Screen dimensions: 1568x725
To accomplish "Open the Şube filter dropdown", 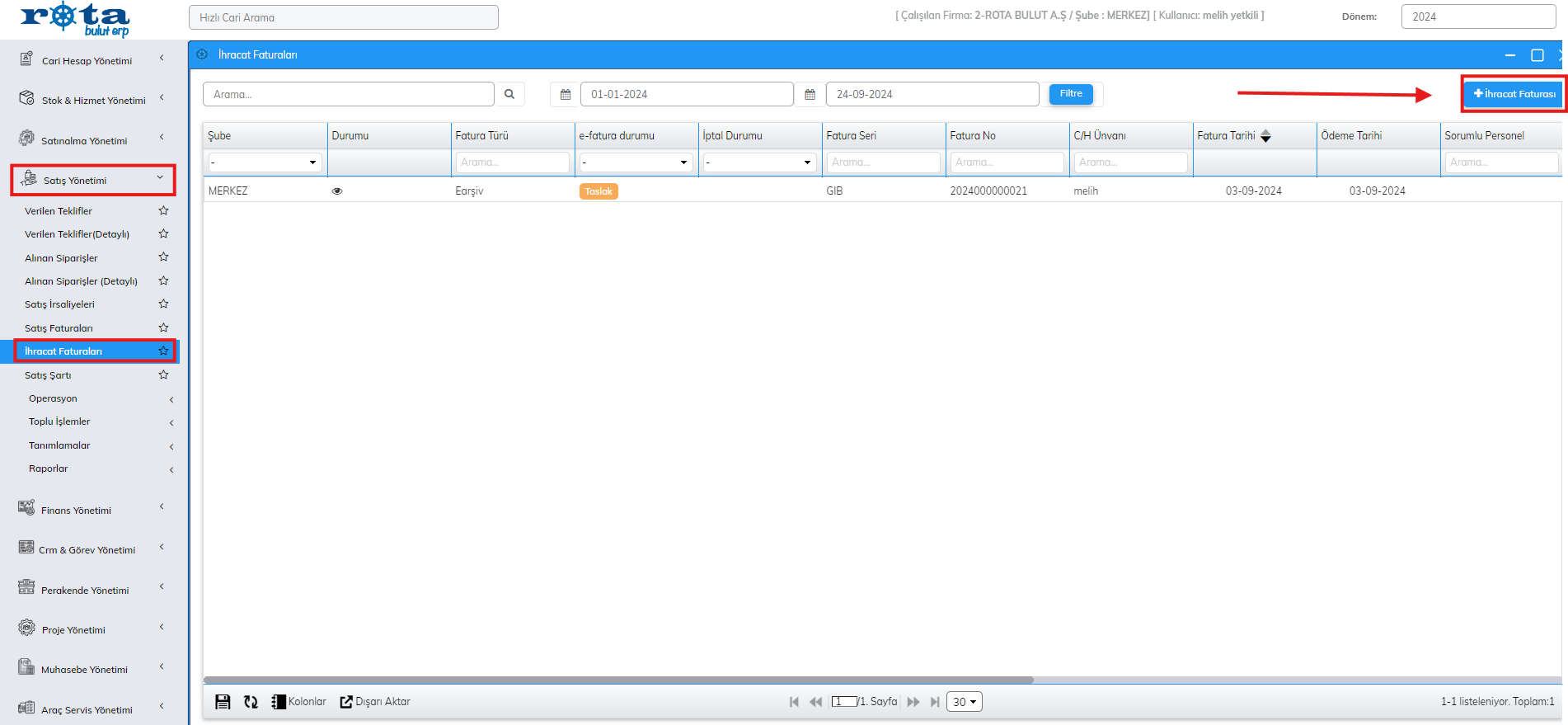I will click(x=265, y=162).
